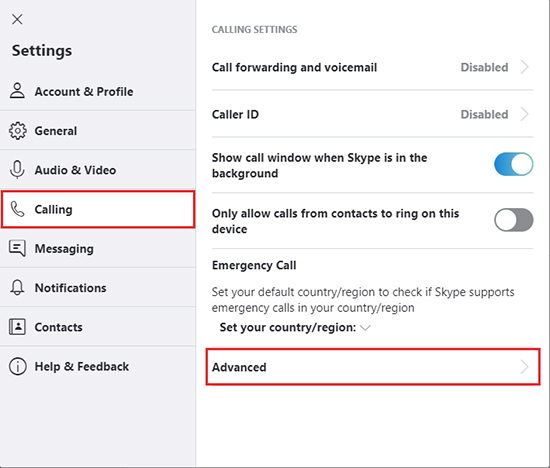Click the Account & Profile person icon
This screenshot has height=468, width=550.
pos(17,91)
